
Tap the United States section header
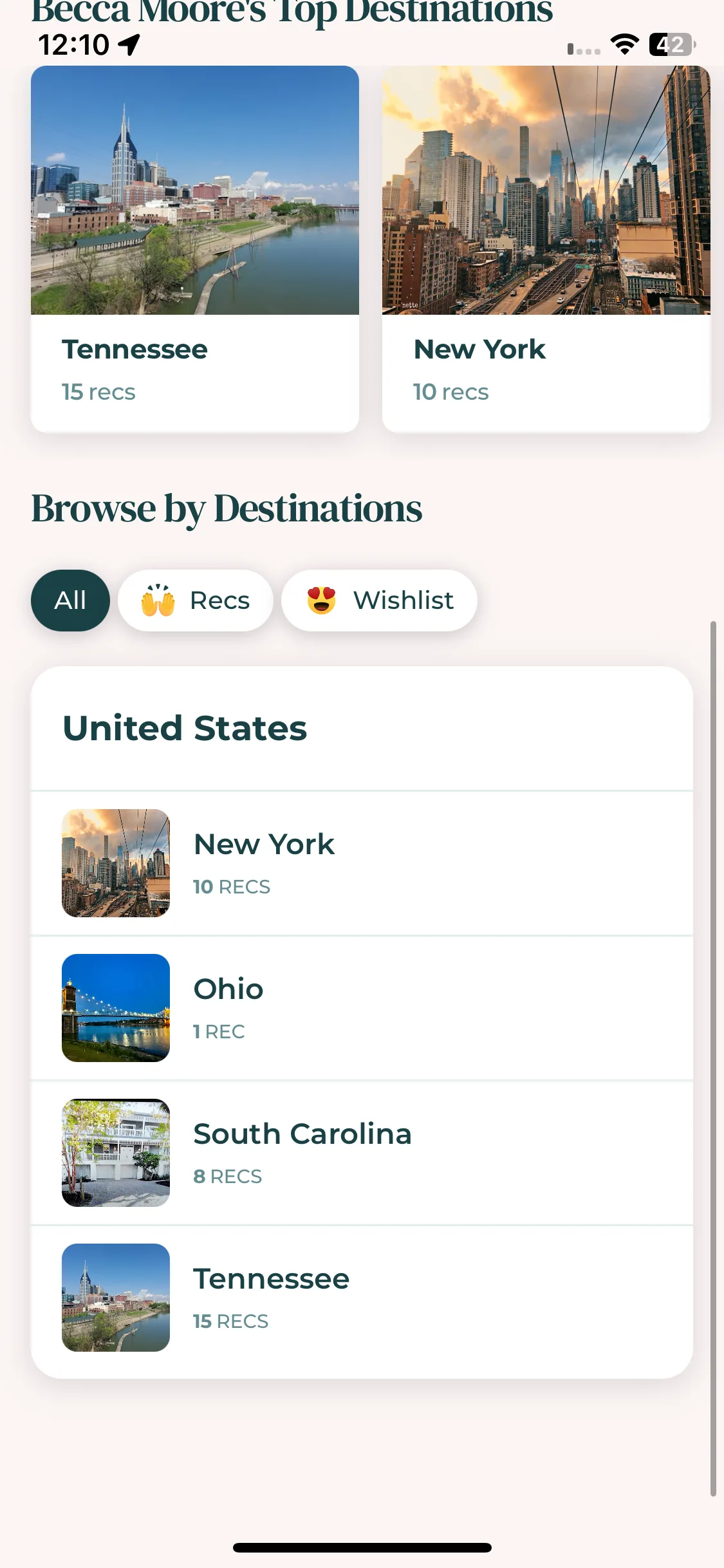185,728
